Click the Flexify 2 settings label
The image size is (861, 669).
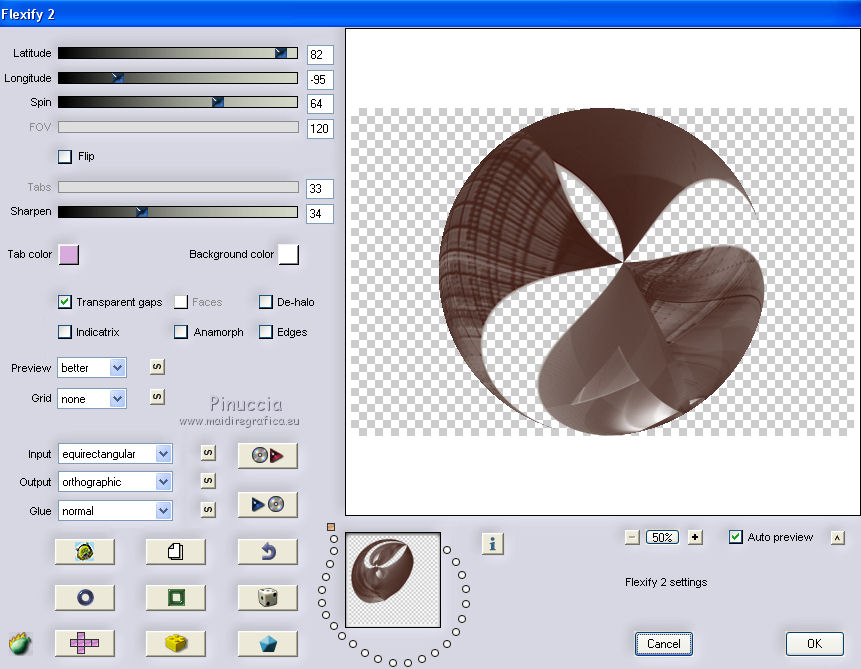666,582
